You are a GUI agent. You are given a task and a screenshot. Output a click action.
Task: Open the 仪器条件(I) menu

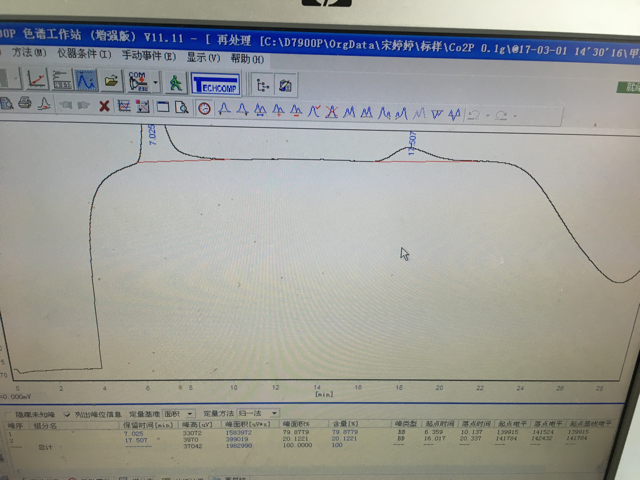coord(84,53)
